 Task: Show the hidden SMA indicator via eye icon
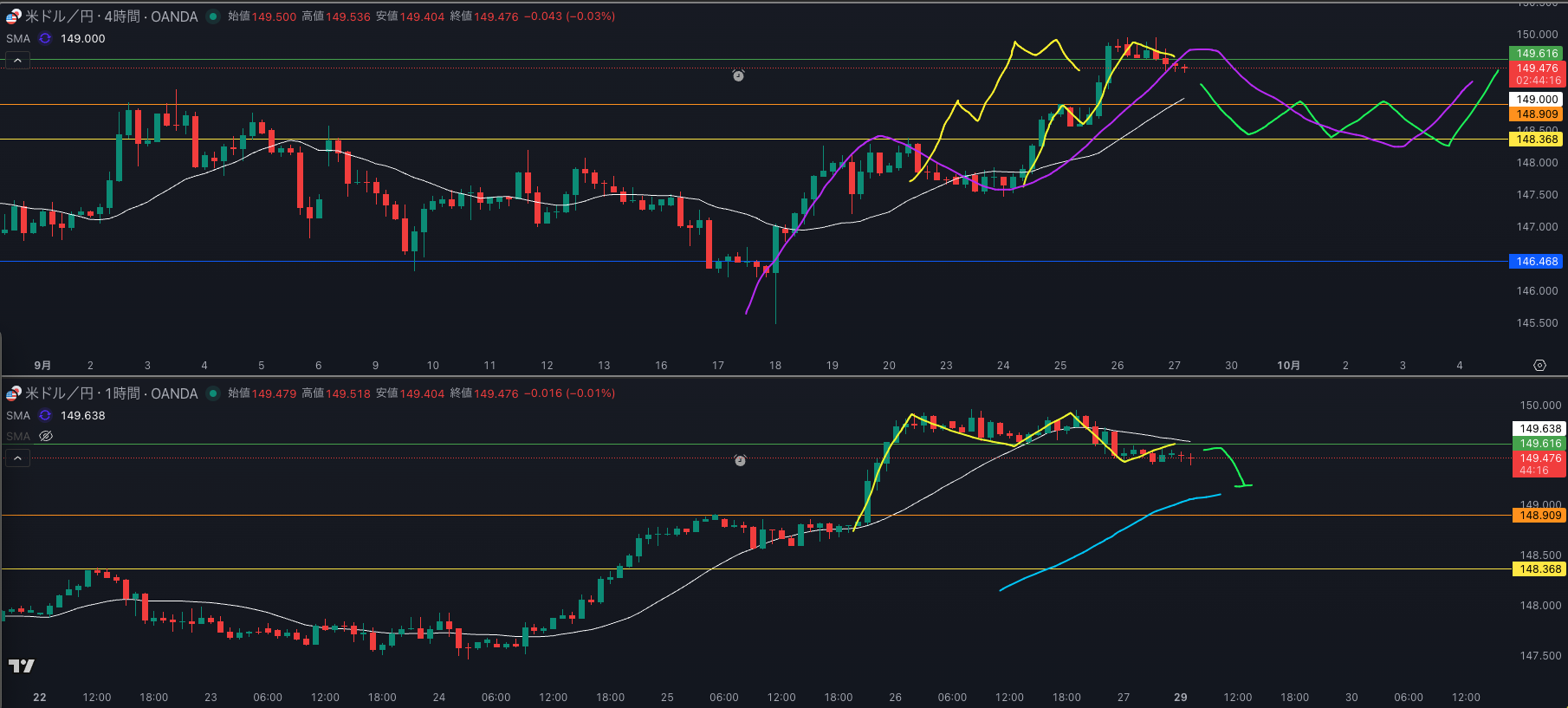click(46, 436)
